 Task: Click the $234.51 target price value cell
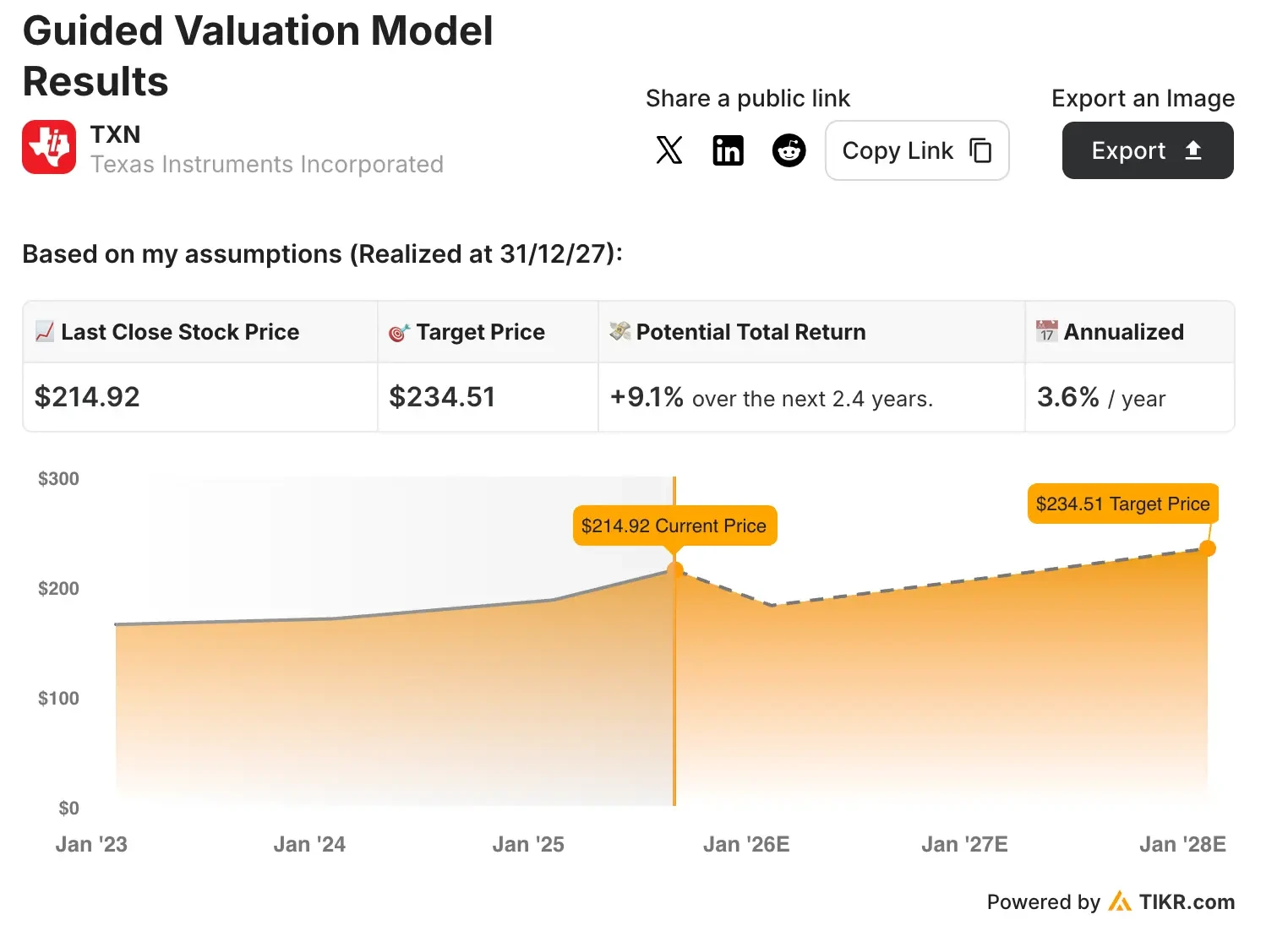pyautogui.click(x=488, y=397)
